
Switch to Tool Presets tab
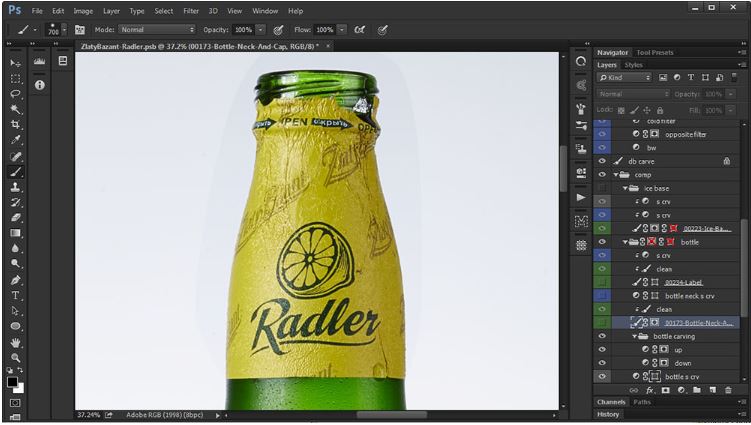click(655, 53)
